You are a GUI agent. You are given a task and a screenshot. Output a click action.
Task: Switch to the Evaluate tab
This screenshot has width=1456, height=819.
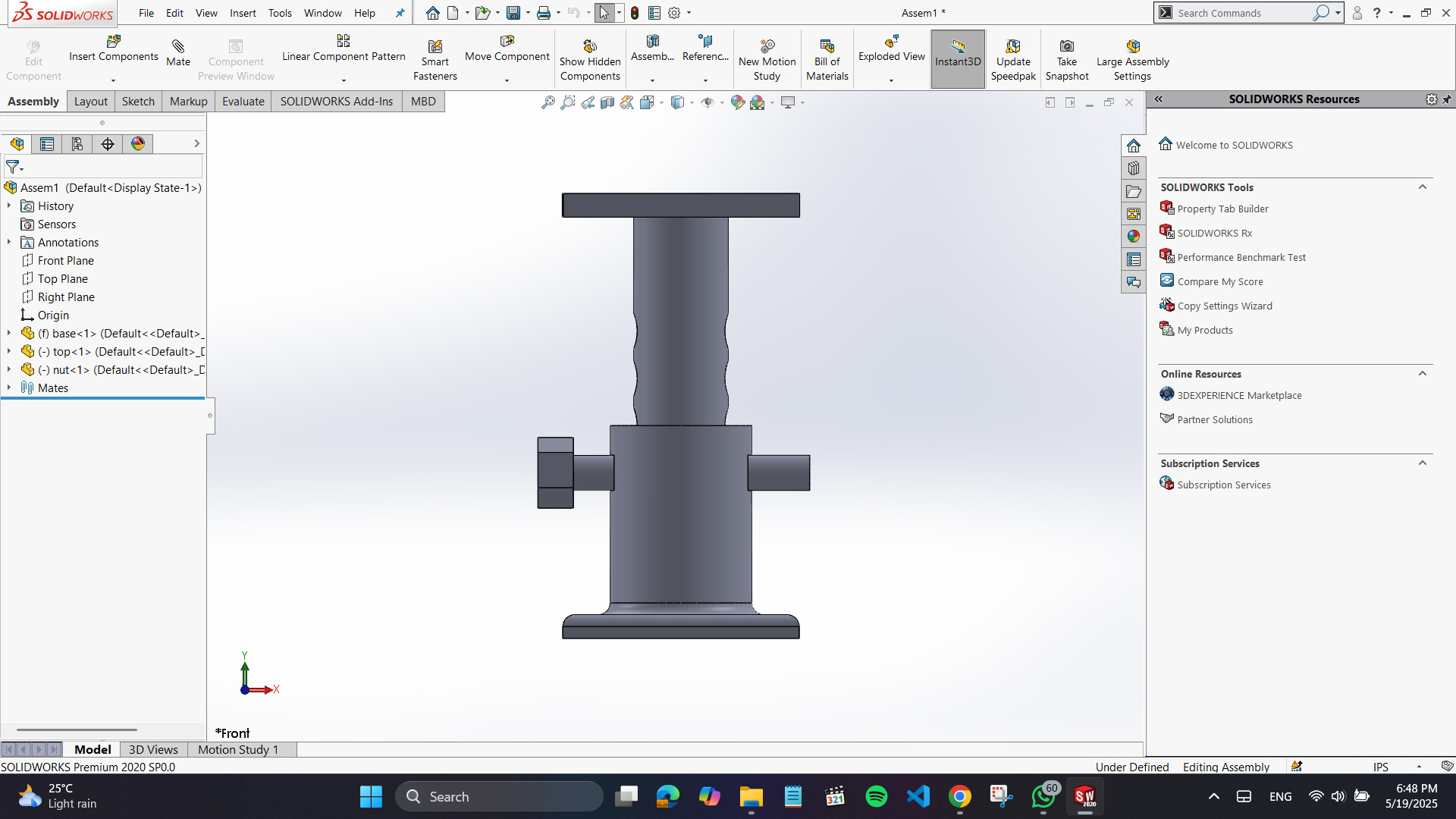243,102
